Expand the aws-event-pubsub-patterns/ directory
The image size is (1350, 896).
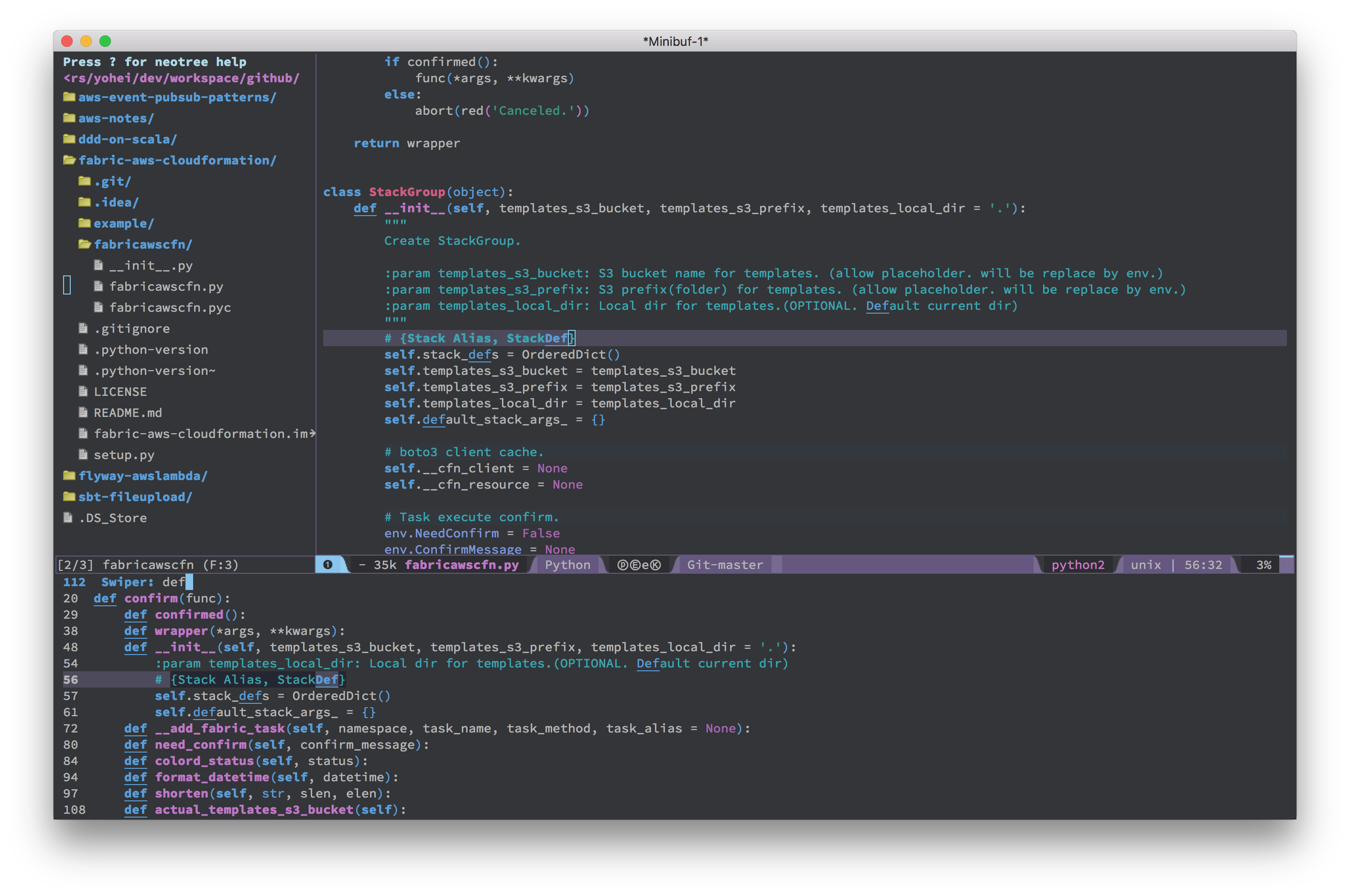click(x=177, y=97)
